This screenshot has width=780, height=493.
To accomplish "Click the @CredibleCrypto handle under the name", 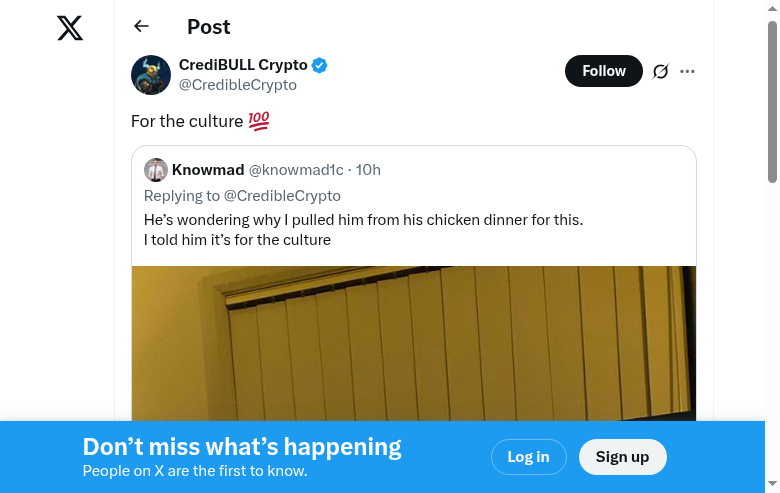I will click(237, 85).
